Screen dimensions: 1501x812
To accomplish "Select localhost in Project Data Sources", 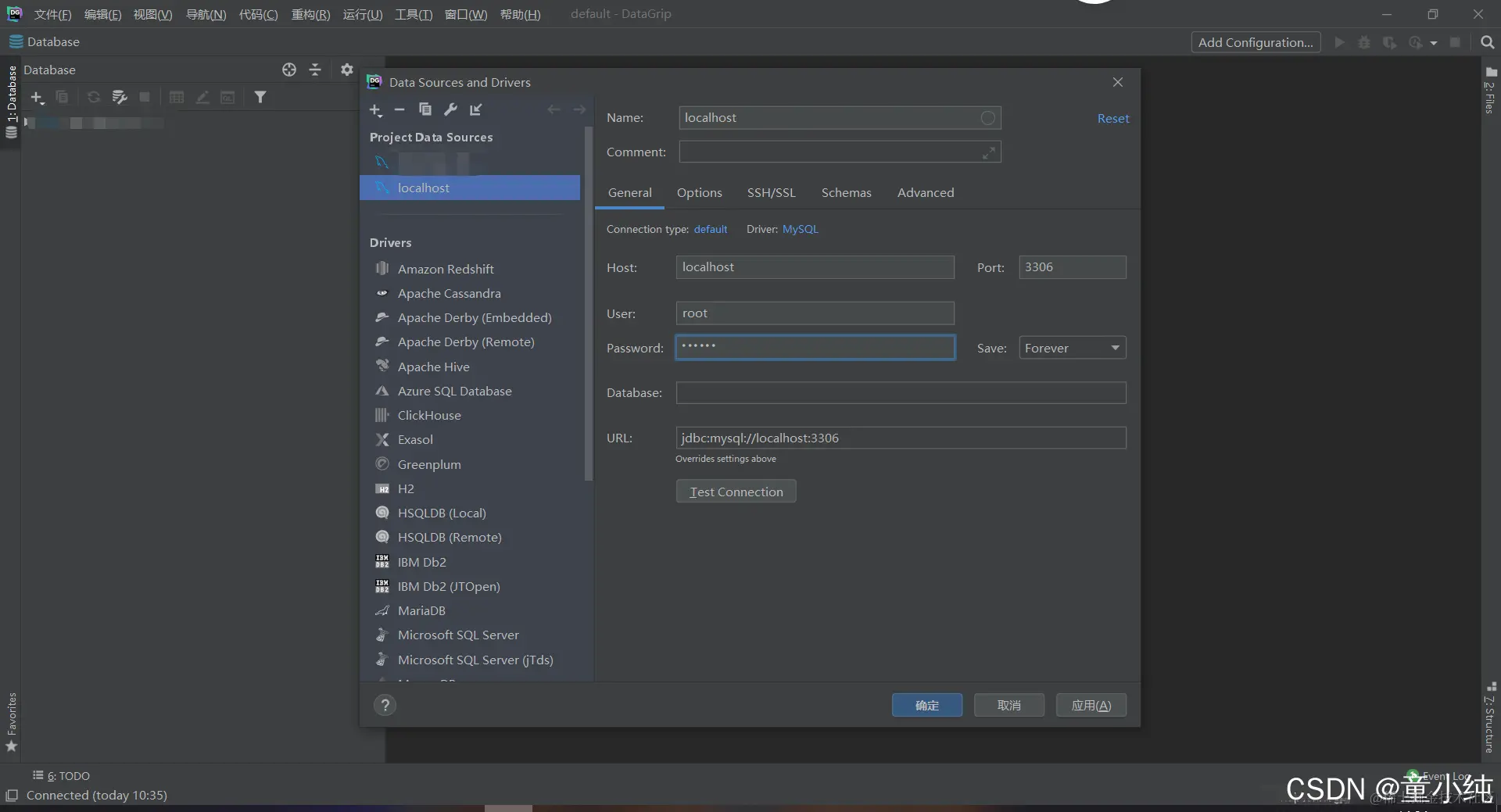I will point(470,188).
